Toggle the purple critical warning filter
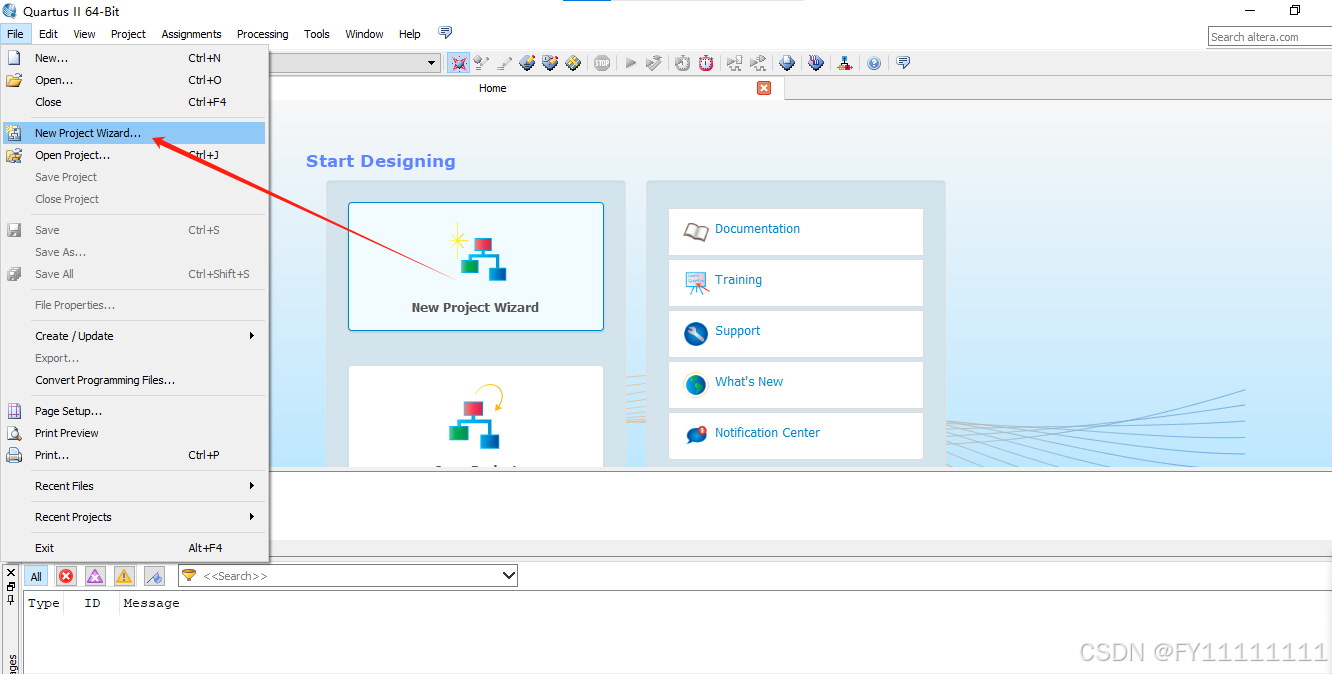 95,576
